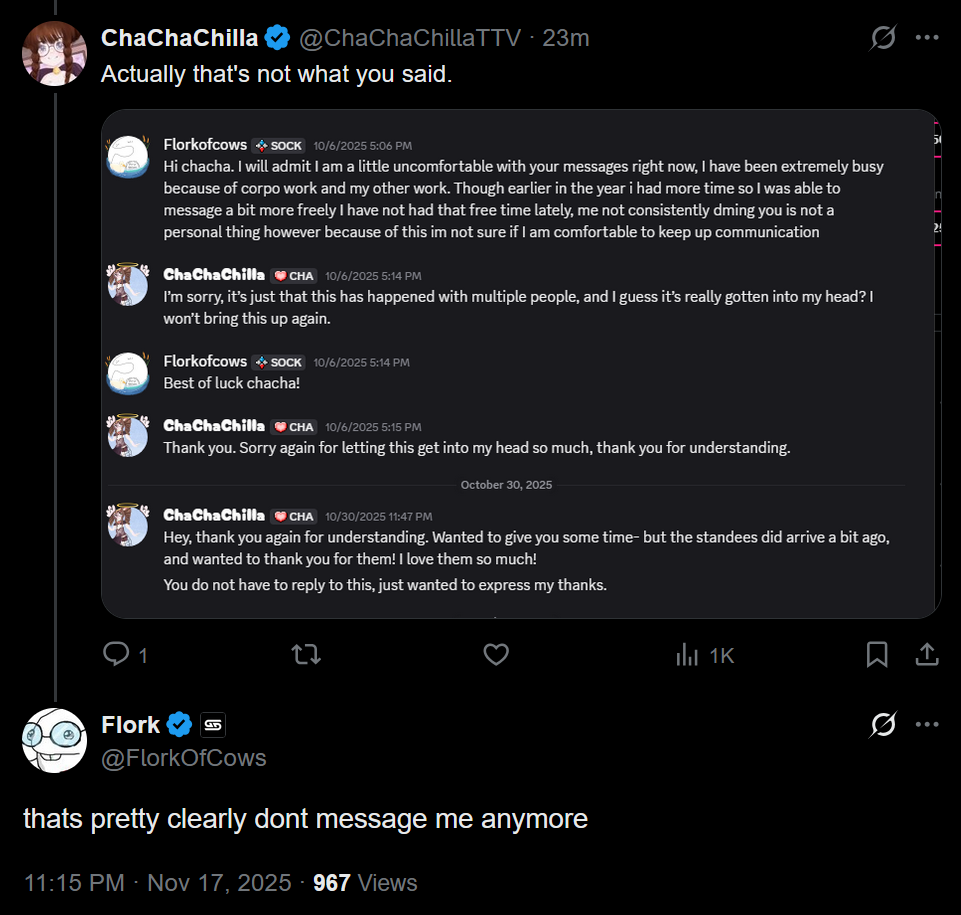Share ChaChaChilla's tweet

click(x=926, y=655)
